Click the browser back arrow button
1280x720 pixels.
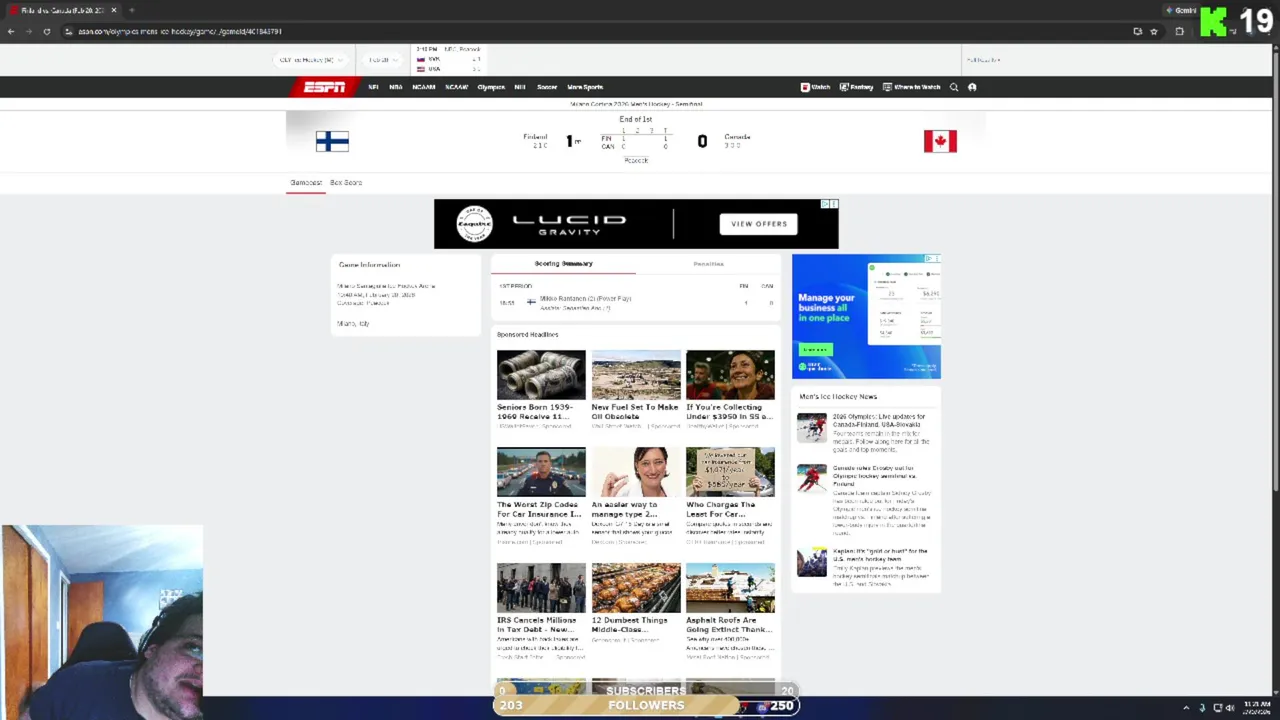pyautogui.click(x=11, y=31)
